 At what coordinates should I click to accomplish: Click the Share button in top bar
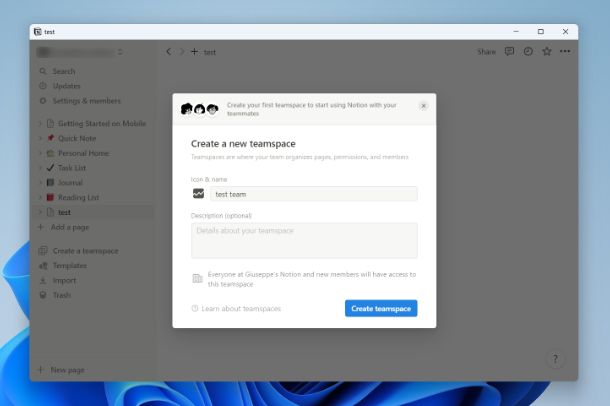point(486,52)
